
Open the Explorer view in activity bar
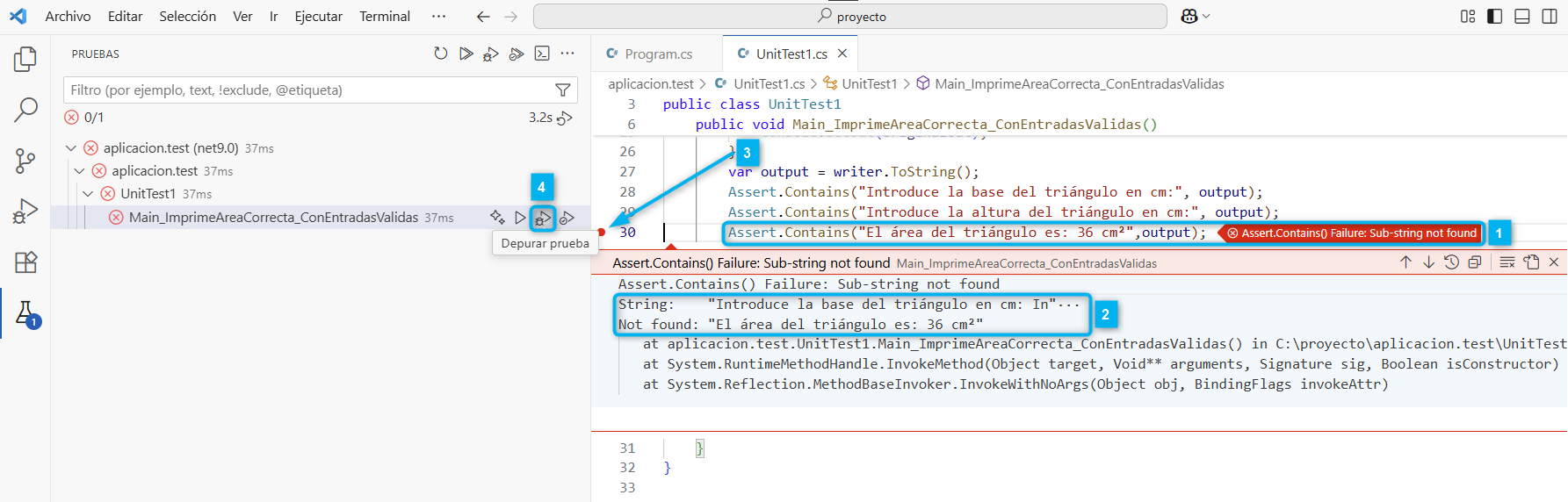pos(25,60)
